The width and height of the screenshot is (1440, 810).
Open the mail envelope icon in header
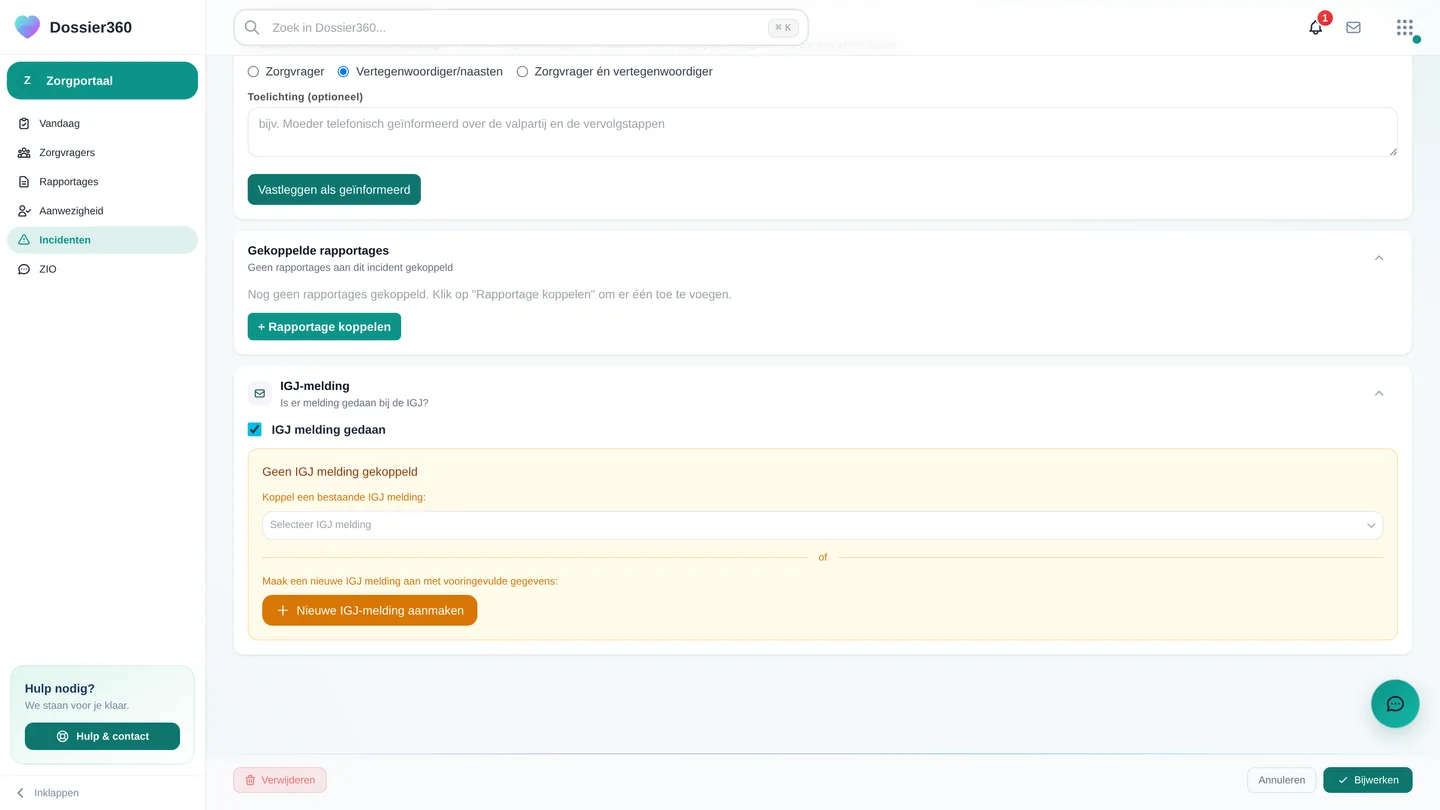1353,28
